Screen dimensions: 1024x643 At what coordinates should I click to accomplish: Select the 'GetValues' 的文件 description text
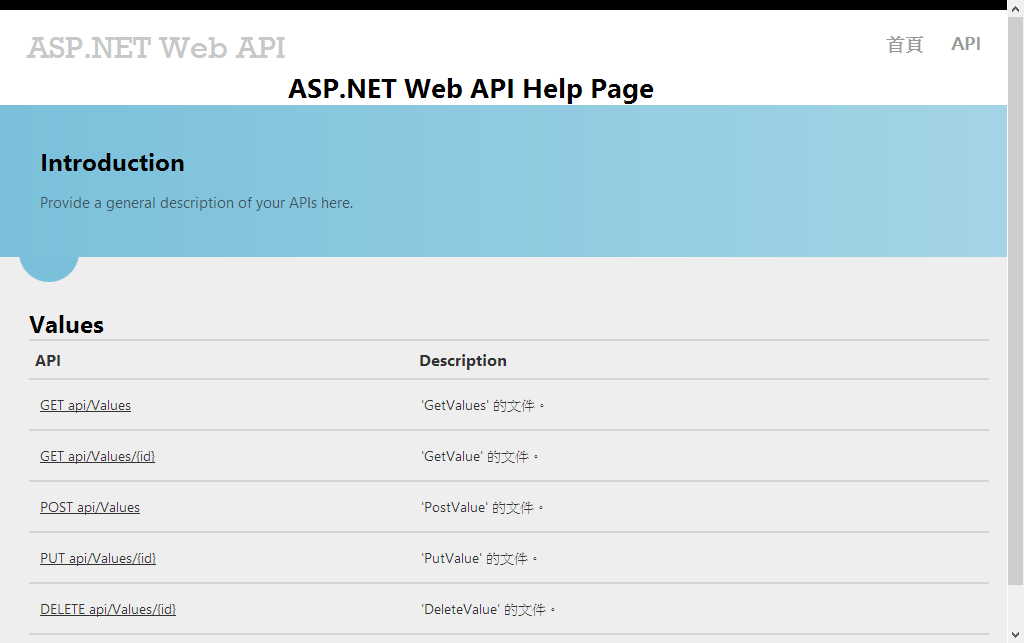483,405
